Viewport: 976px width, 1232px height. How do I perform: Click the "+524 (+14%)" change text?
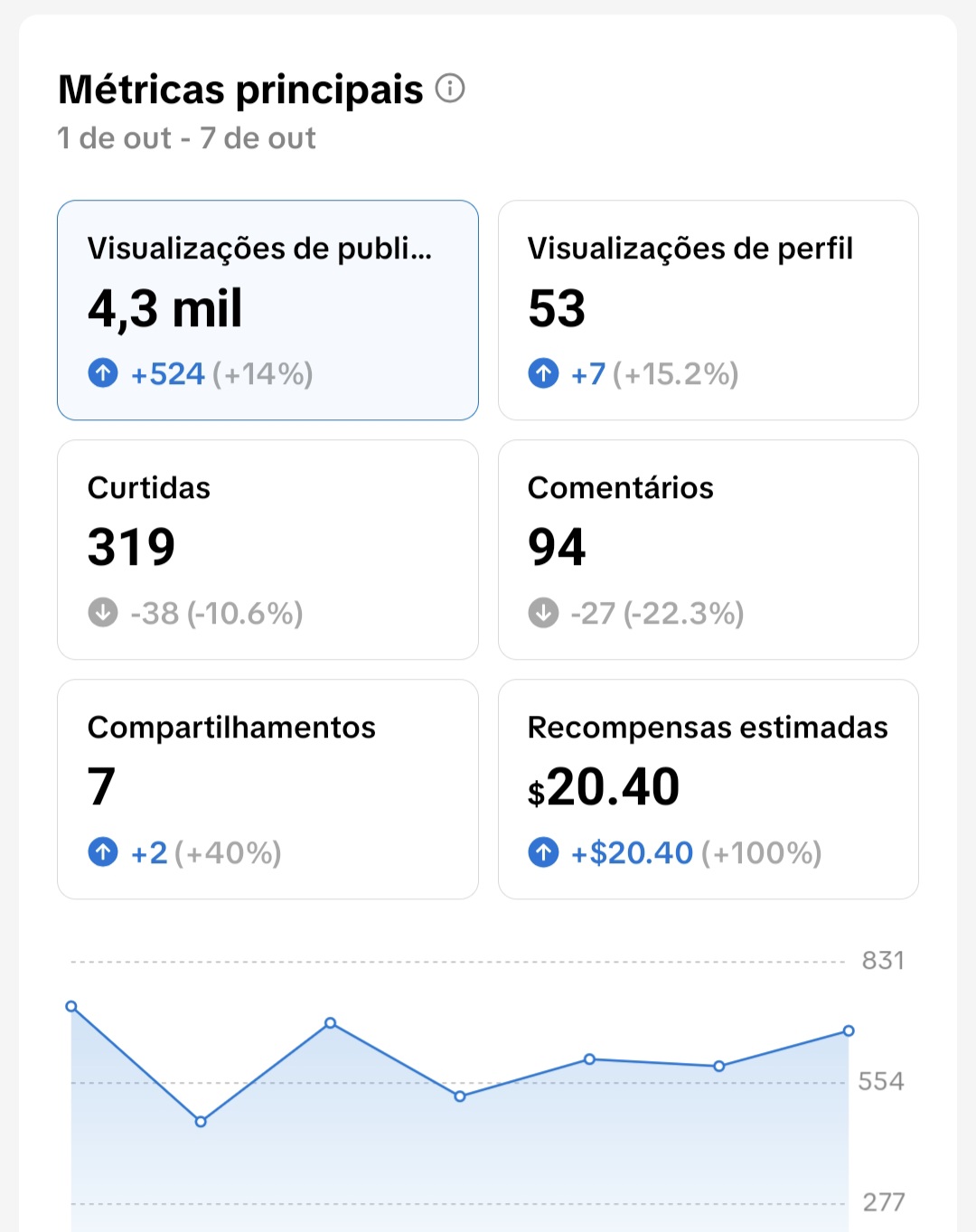click(222, 373)
